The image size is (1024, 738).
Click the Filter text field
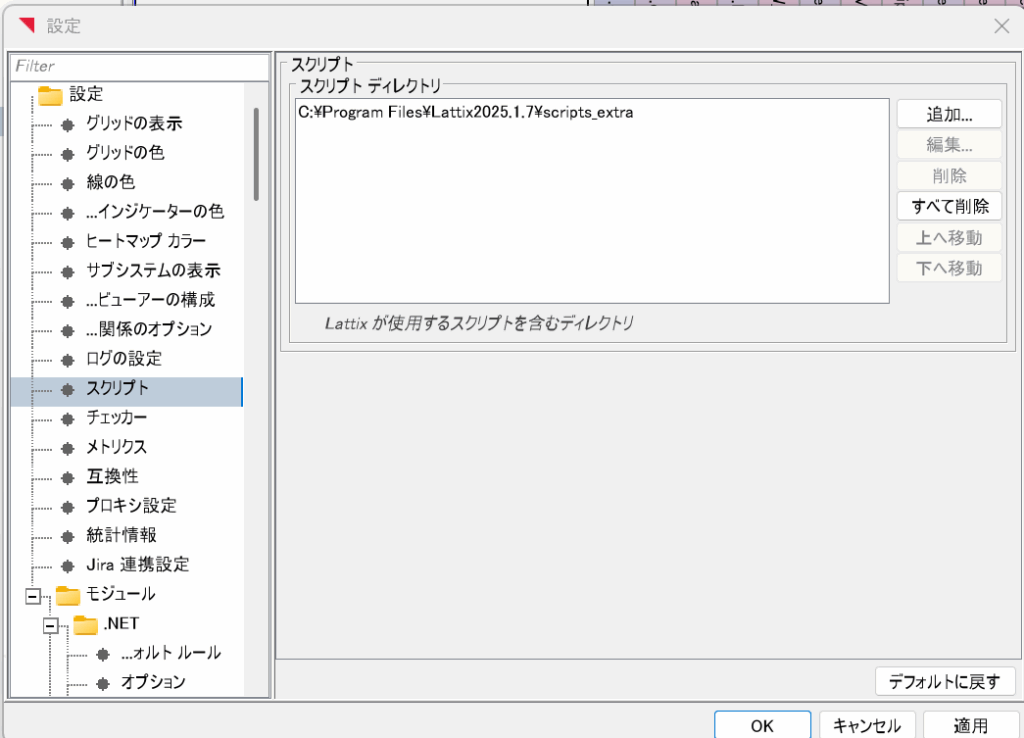[140, 66]
